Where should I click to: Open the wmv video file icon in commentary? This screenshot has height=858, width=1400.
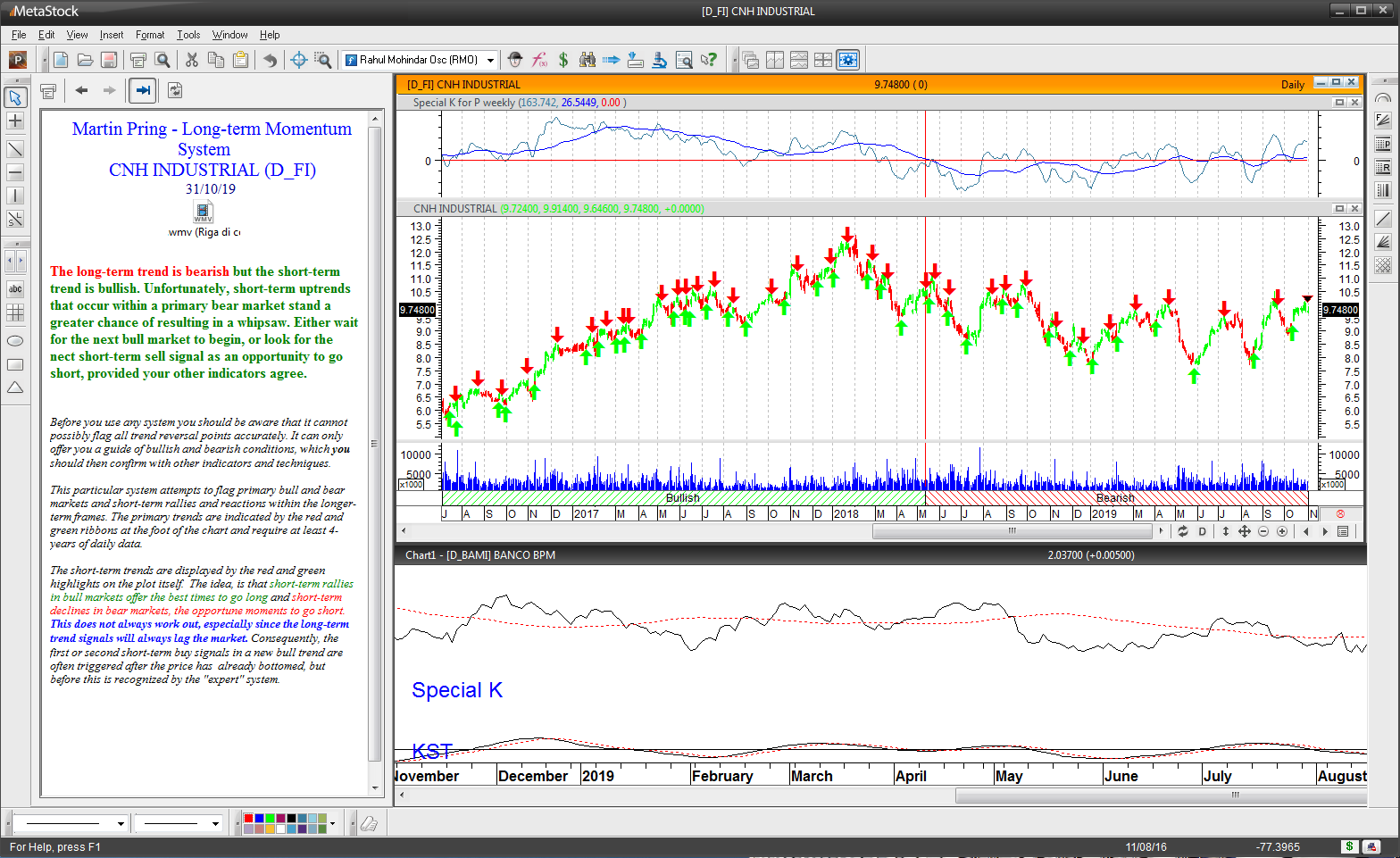pyautogui.click(x=204, y=212)
